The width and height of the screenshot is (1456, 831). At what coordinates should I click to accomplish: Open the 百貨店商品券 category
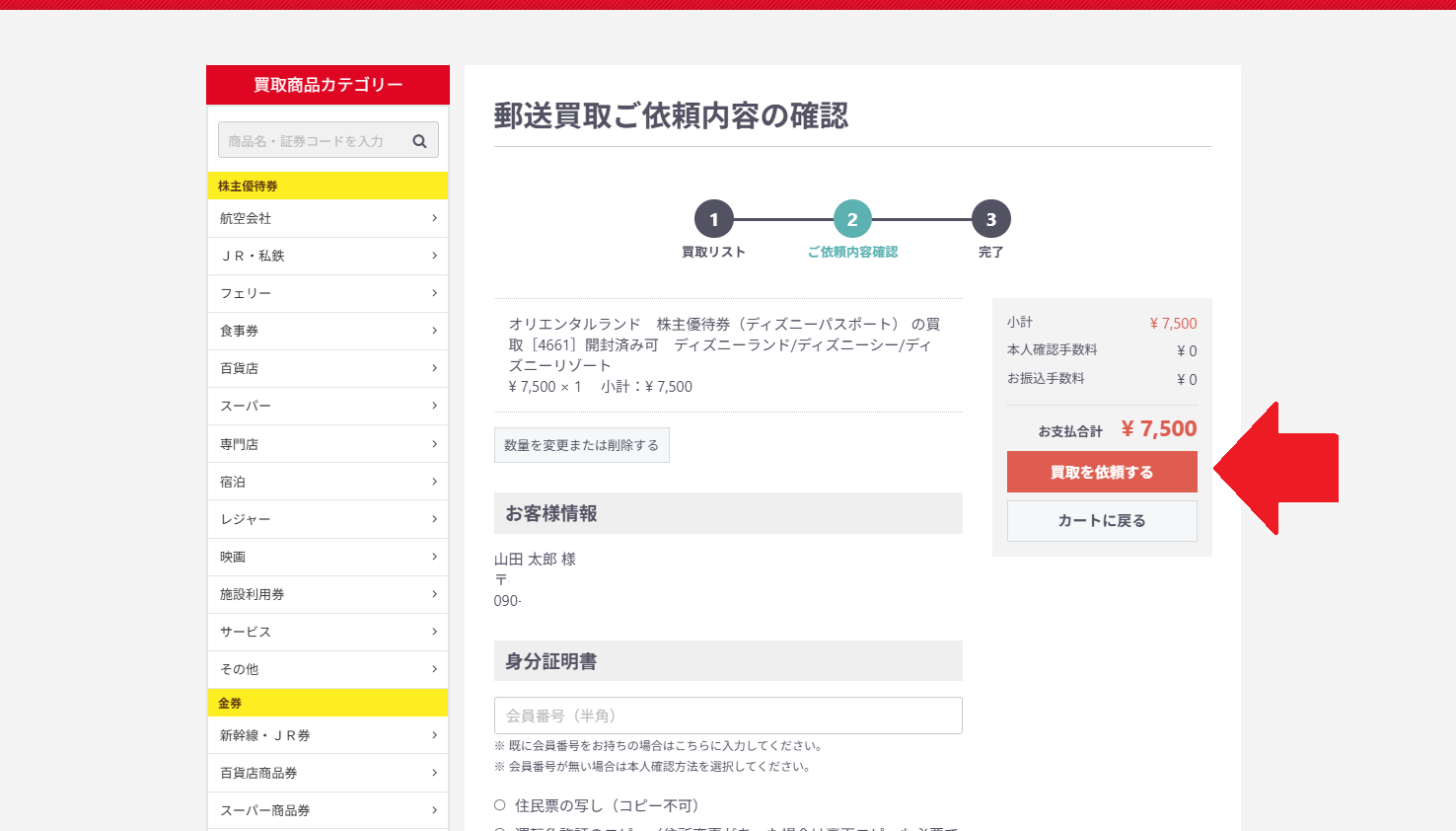pyautogui.click(x=328, y=773)
